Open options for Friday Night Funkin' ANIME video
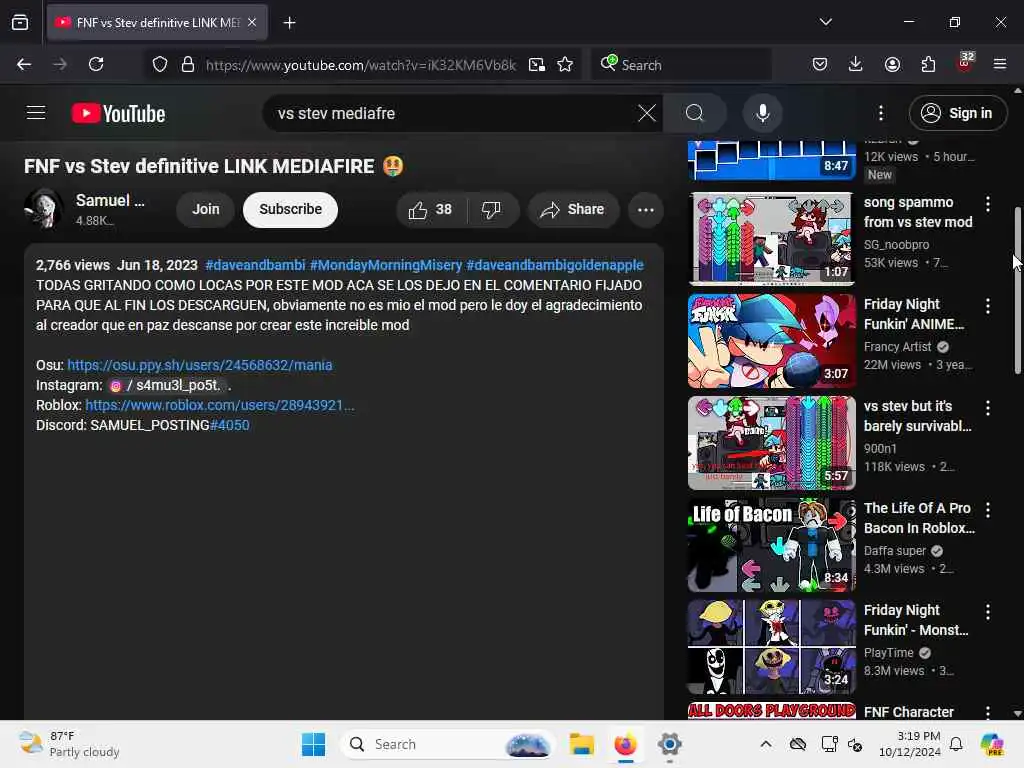Screen dimensions: 1024x768 point(987,306)
